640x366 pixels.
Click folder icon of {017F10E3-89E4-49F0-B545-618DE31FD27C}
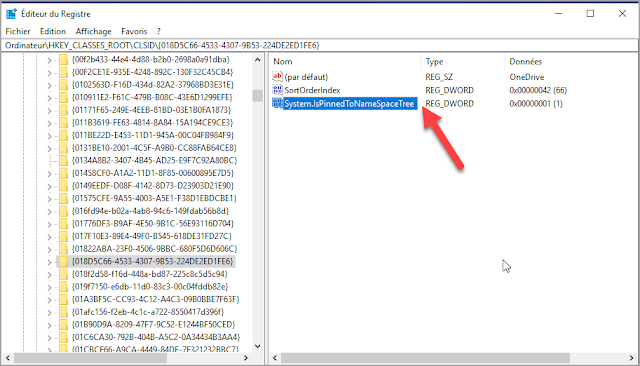coord(63,236)
